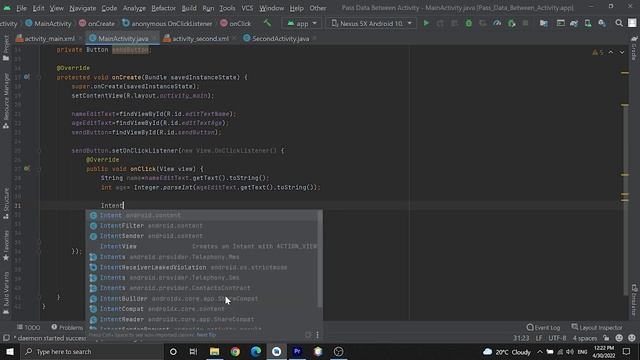The width and height of the screenshot is (640, 360).
Task: Toggle tool window bars icon at bottom-left
Action: click(x=6, y=338)
